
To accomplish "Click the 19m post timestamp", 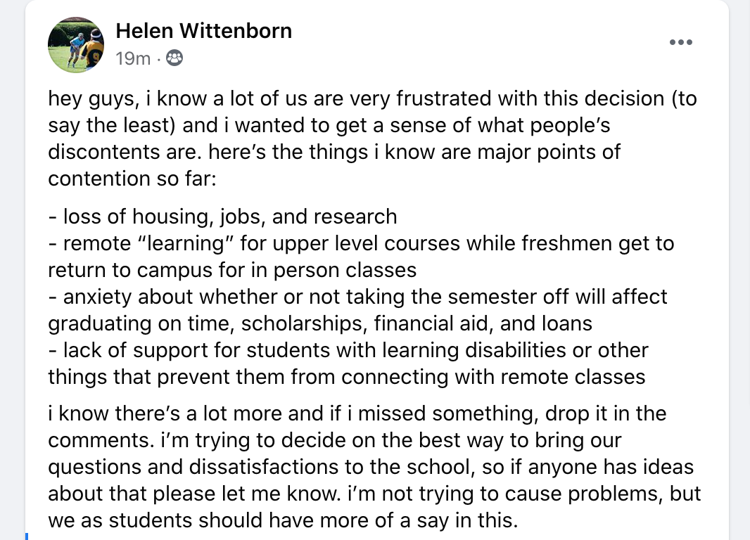I will coord(133,58).
